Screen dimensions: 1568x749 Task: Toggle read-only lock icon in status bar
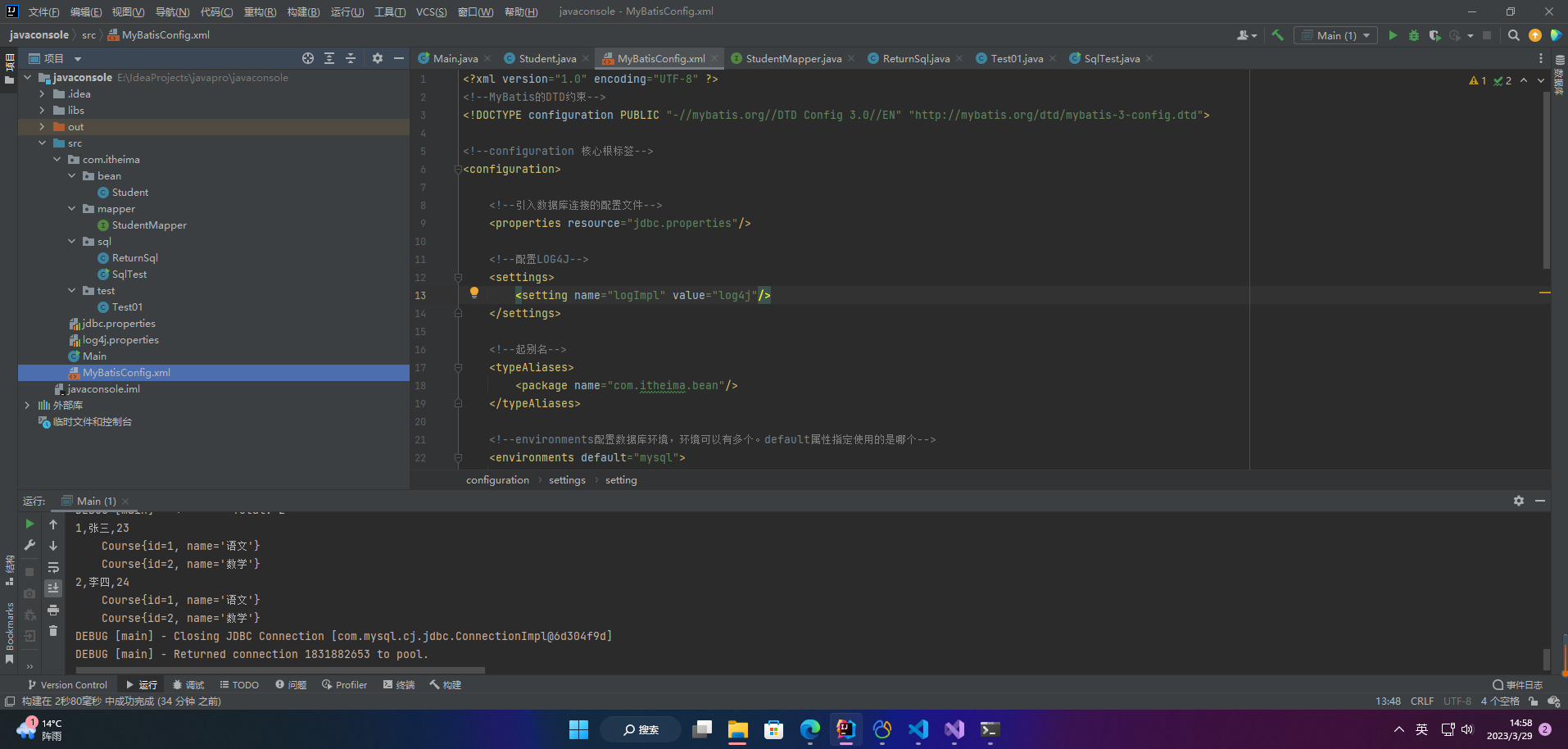click(1534, 701)
